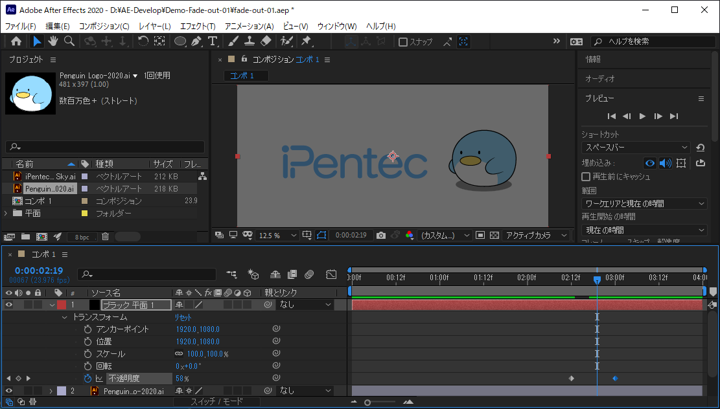Open the エフェクト(T) menu
Viewport: 720px width, 409px height.
197,26
